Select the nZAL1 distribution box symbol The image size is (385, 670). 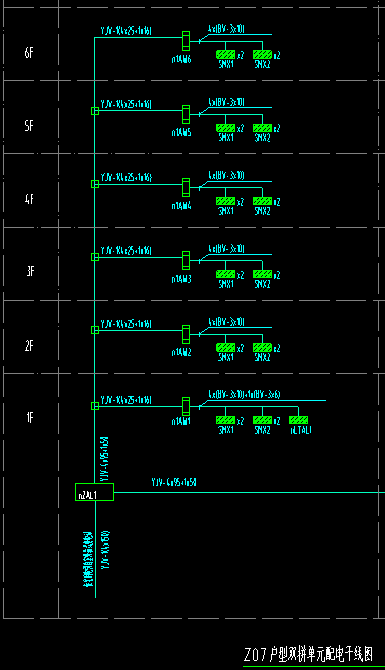tap(94, 492)
